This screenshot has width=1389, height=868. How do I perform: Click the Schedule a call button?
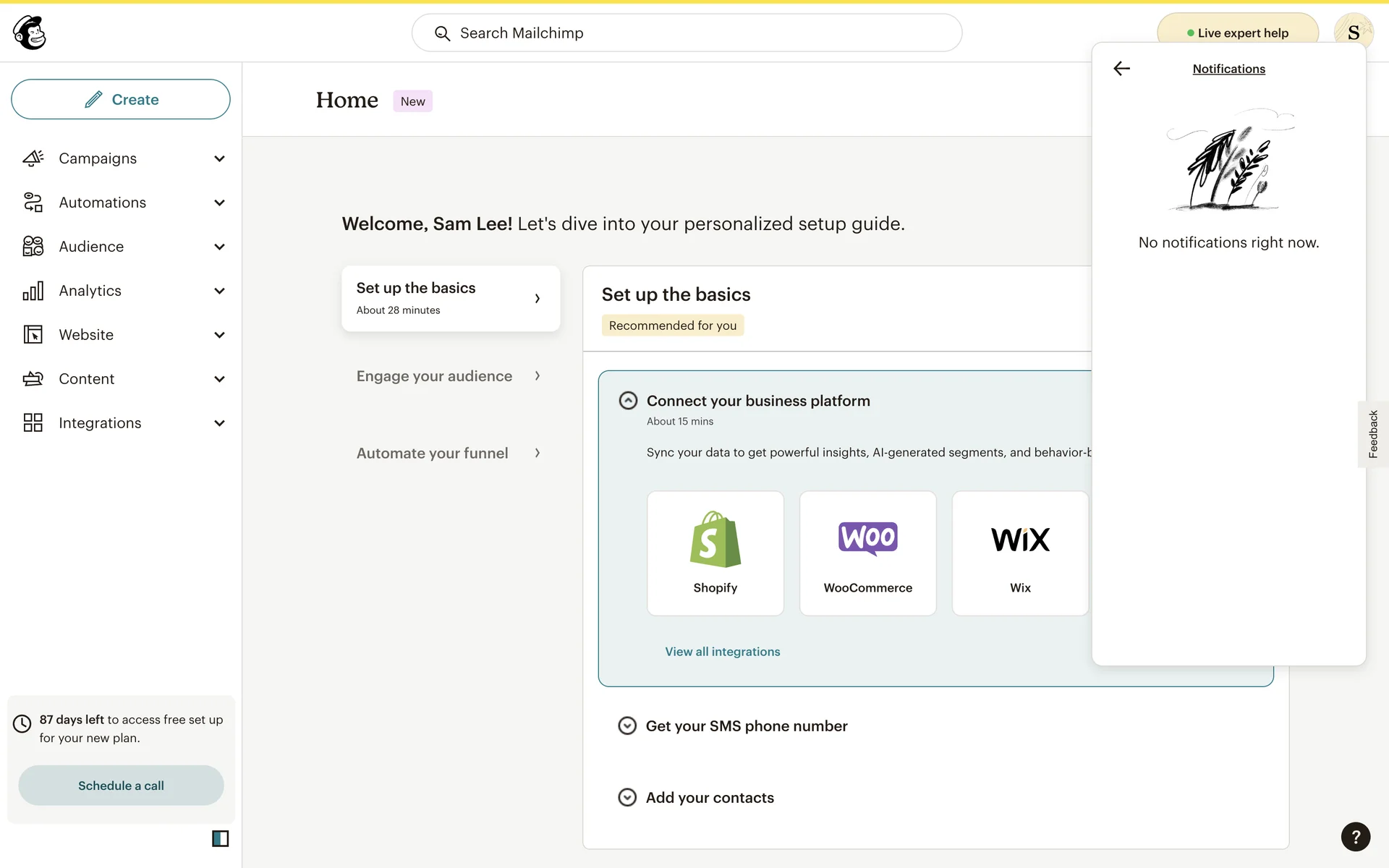coord(121,786)
